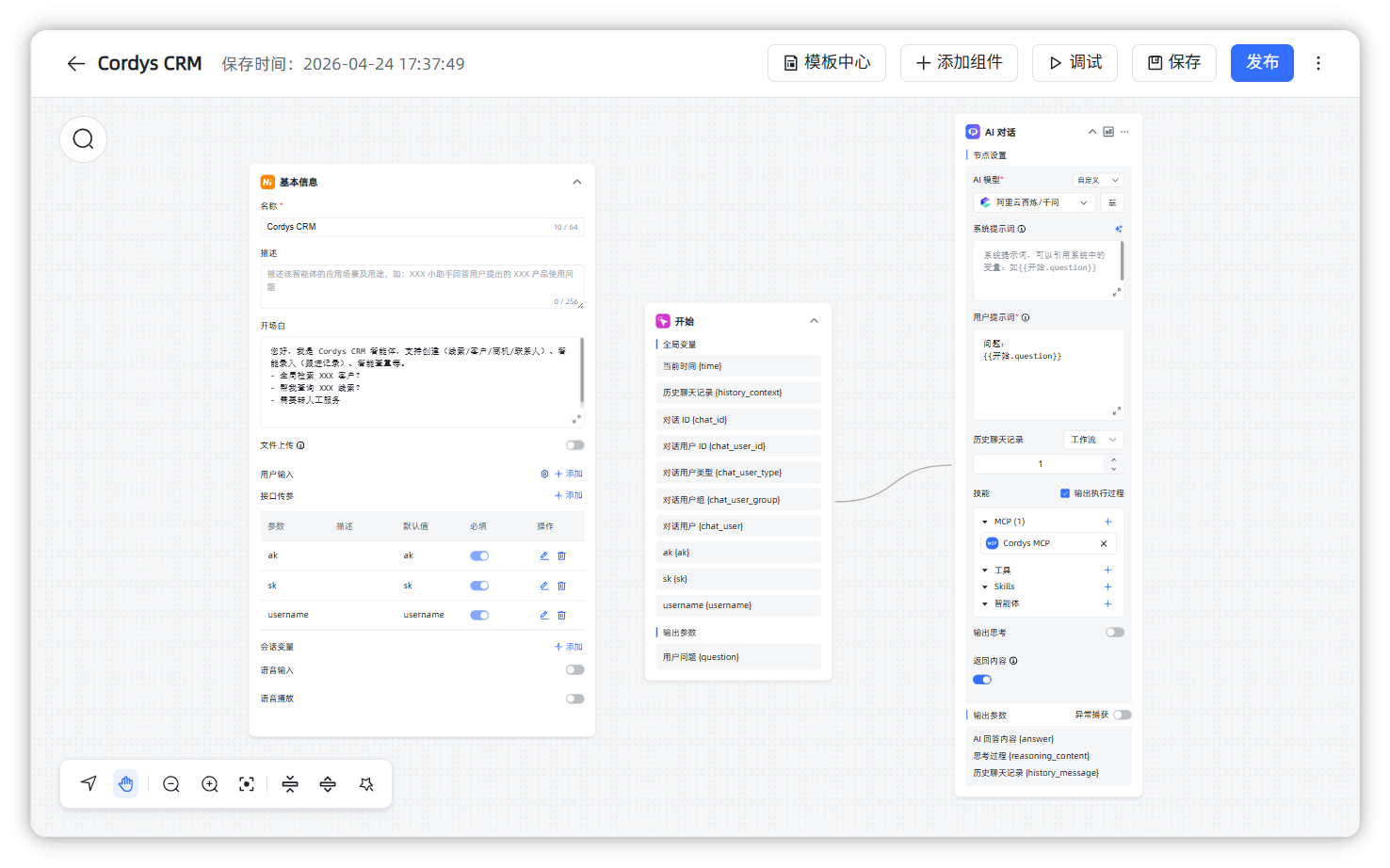Image resolution: width=1390 pixels, height=868 pixels.
Task: Open the 模板中心 template center
Action: point(827,63)
